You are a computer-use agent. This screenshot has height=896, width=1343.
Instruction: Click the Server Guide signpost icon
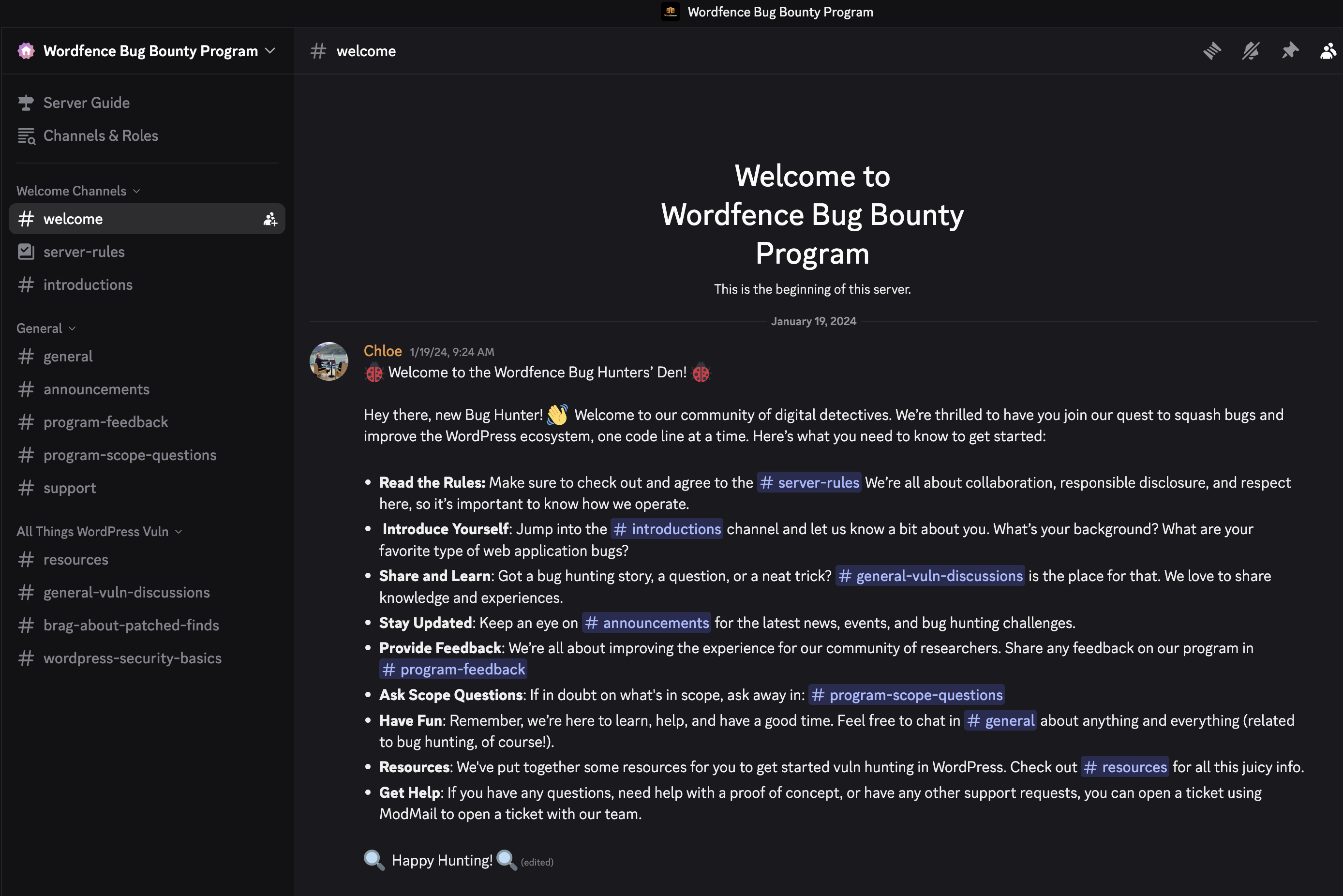[26, 103]
